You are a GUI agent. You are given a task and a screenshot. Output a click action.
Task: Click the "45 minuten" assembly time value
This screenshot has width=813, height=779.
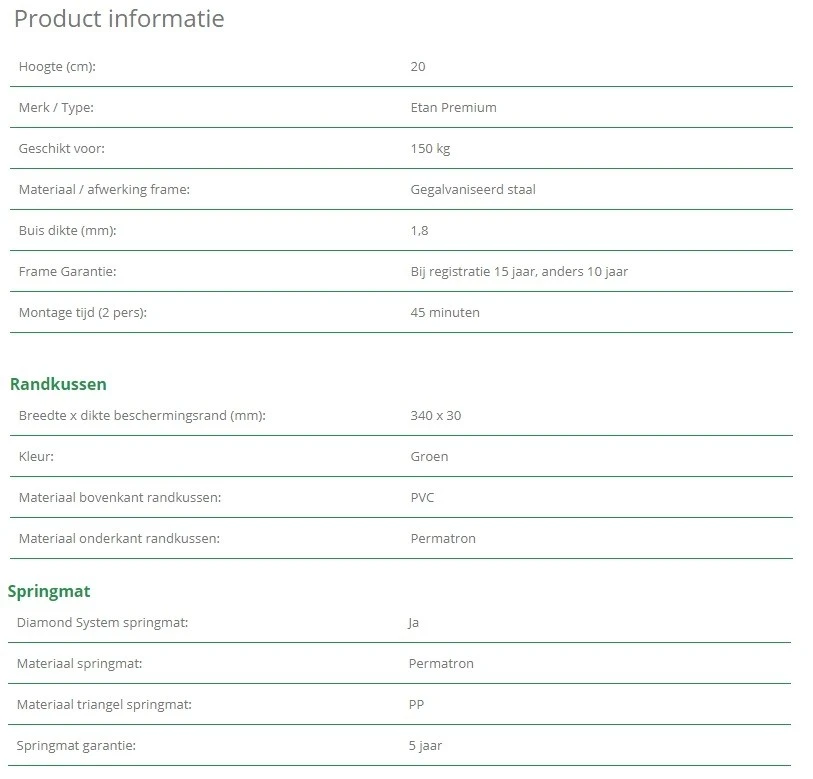(445, 313)
